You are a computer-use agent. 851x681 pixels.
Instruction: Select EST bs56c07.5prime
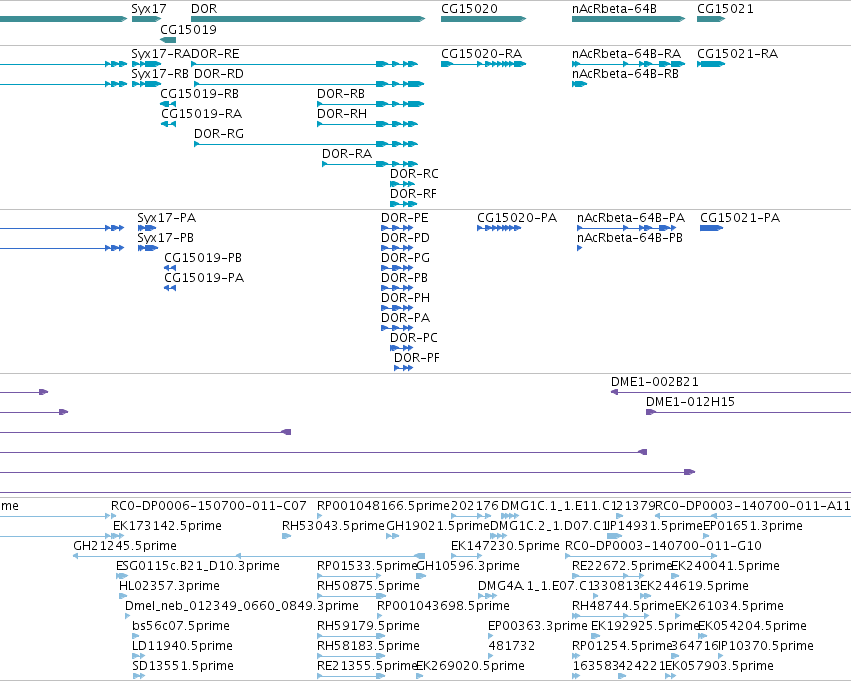pyautogui.click(x=137, y=636)
